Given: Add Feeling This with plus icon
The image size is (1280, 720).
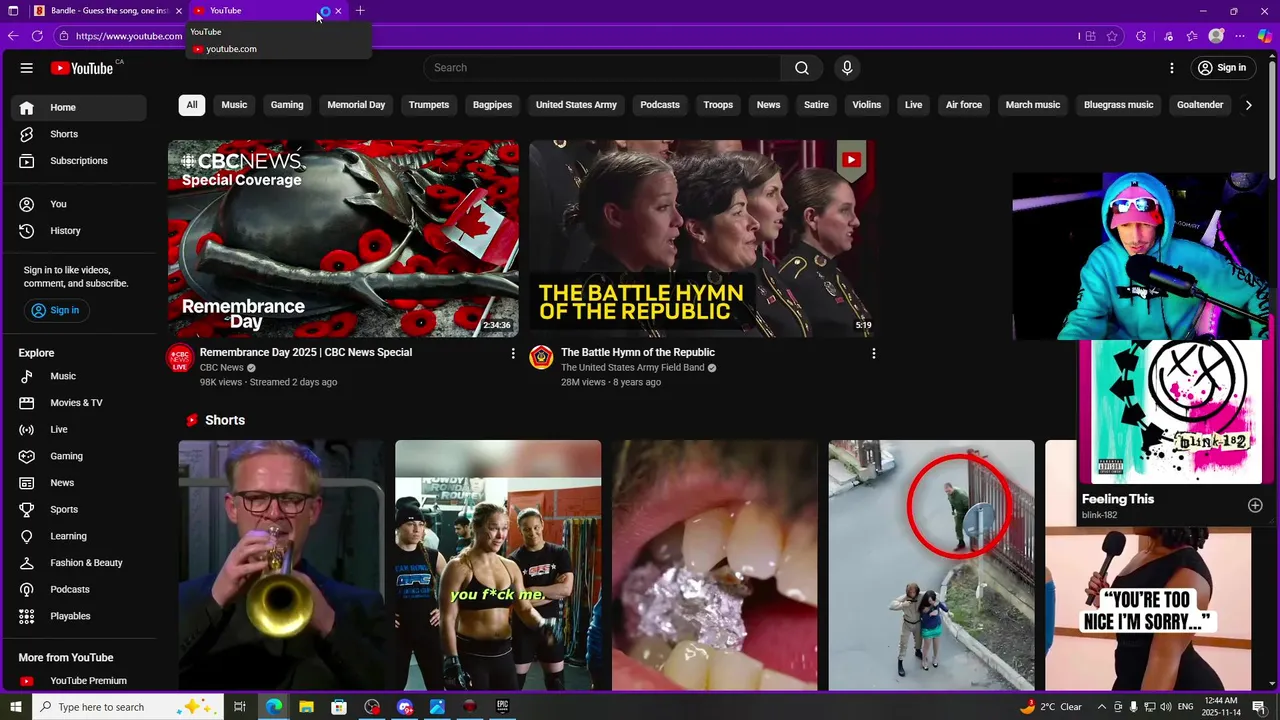Looking at the screenshot, I should coord(1255,506).
